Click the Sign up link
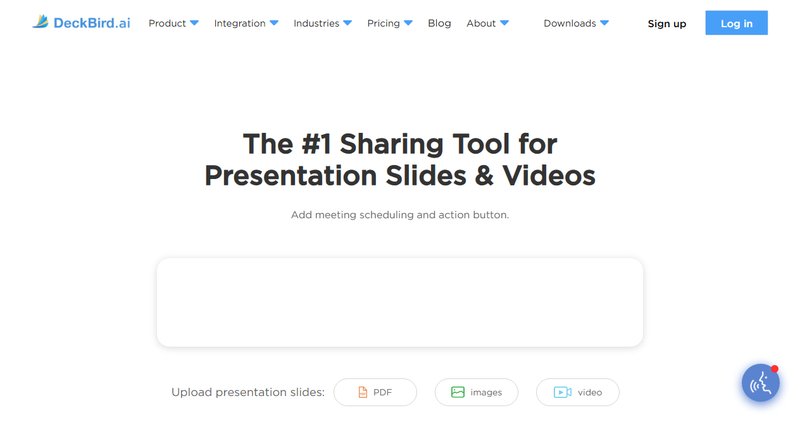Viewport: 800px width, 446px height. (667, 23)
